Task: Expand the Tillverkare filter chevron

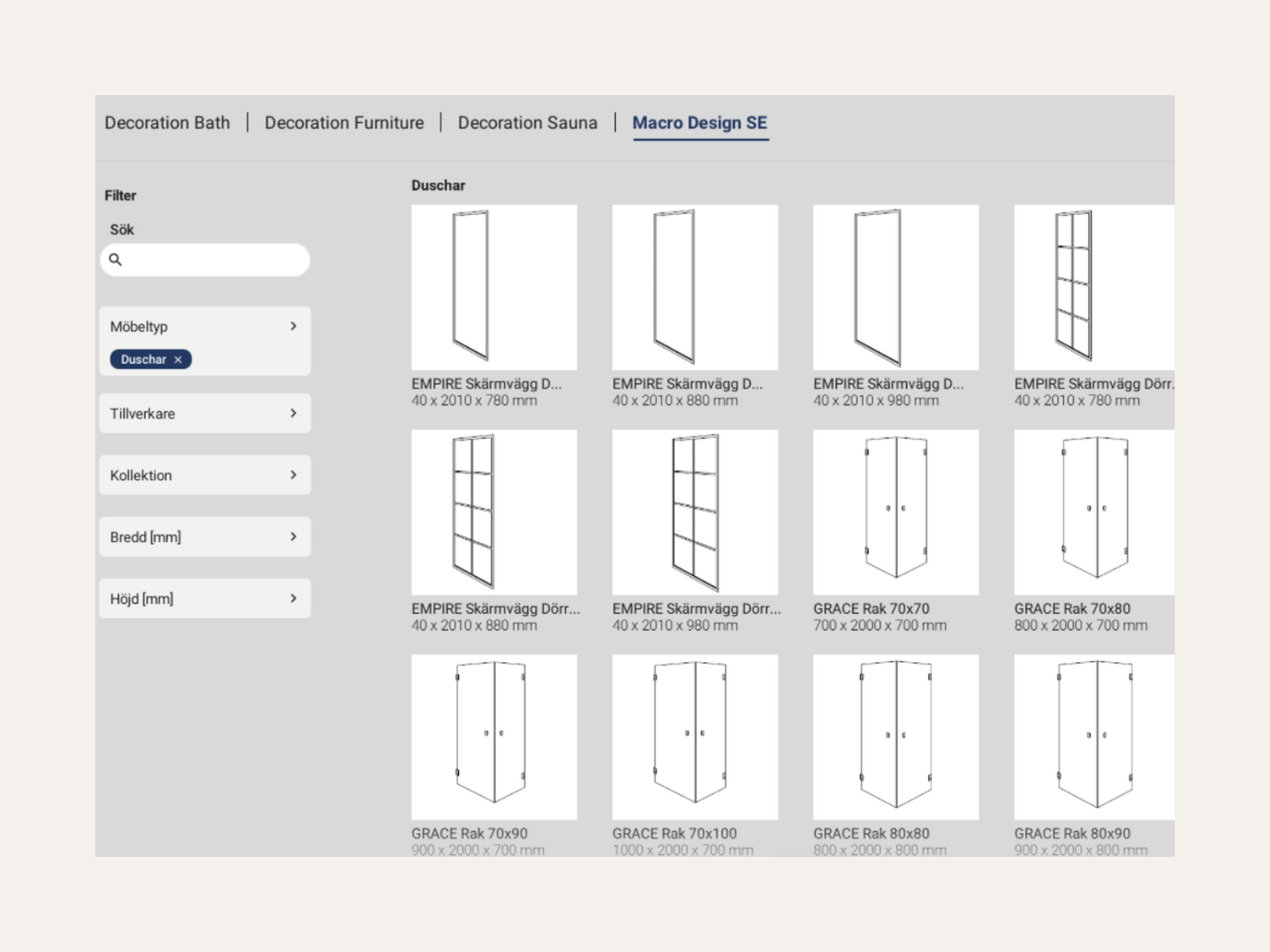Action: coord(293,414)
